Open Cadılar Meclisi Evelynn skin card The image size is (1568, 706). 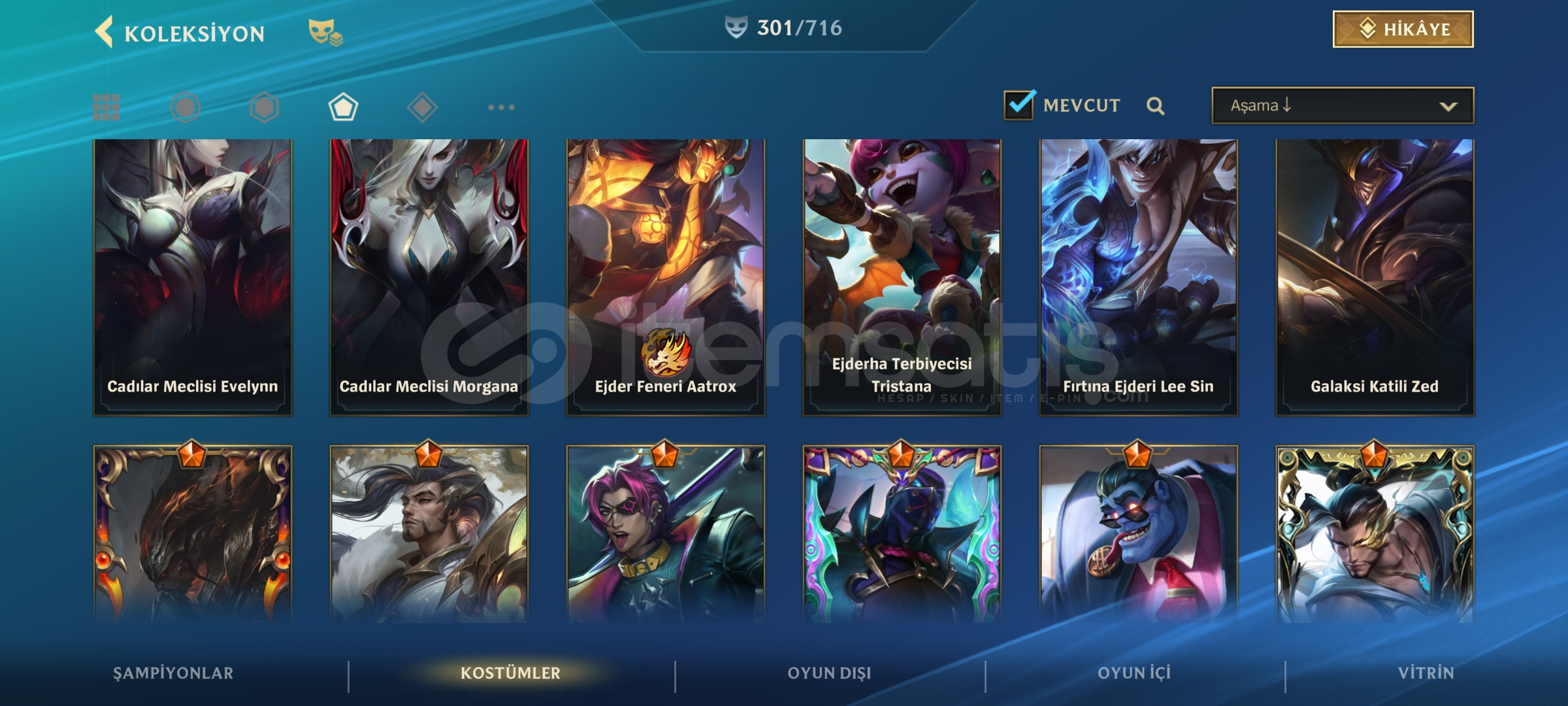[193, 277]
